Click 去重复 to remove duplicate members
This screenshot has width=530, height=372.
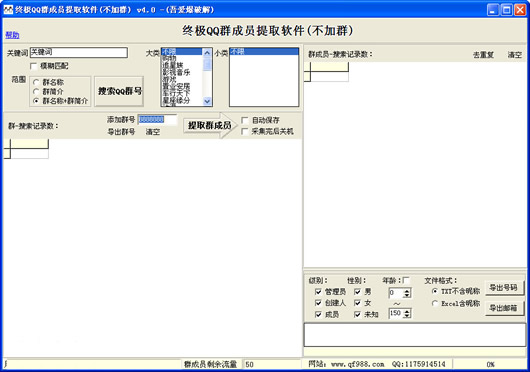tap(483, 55)
